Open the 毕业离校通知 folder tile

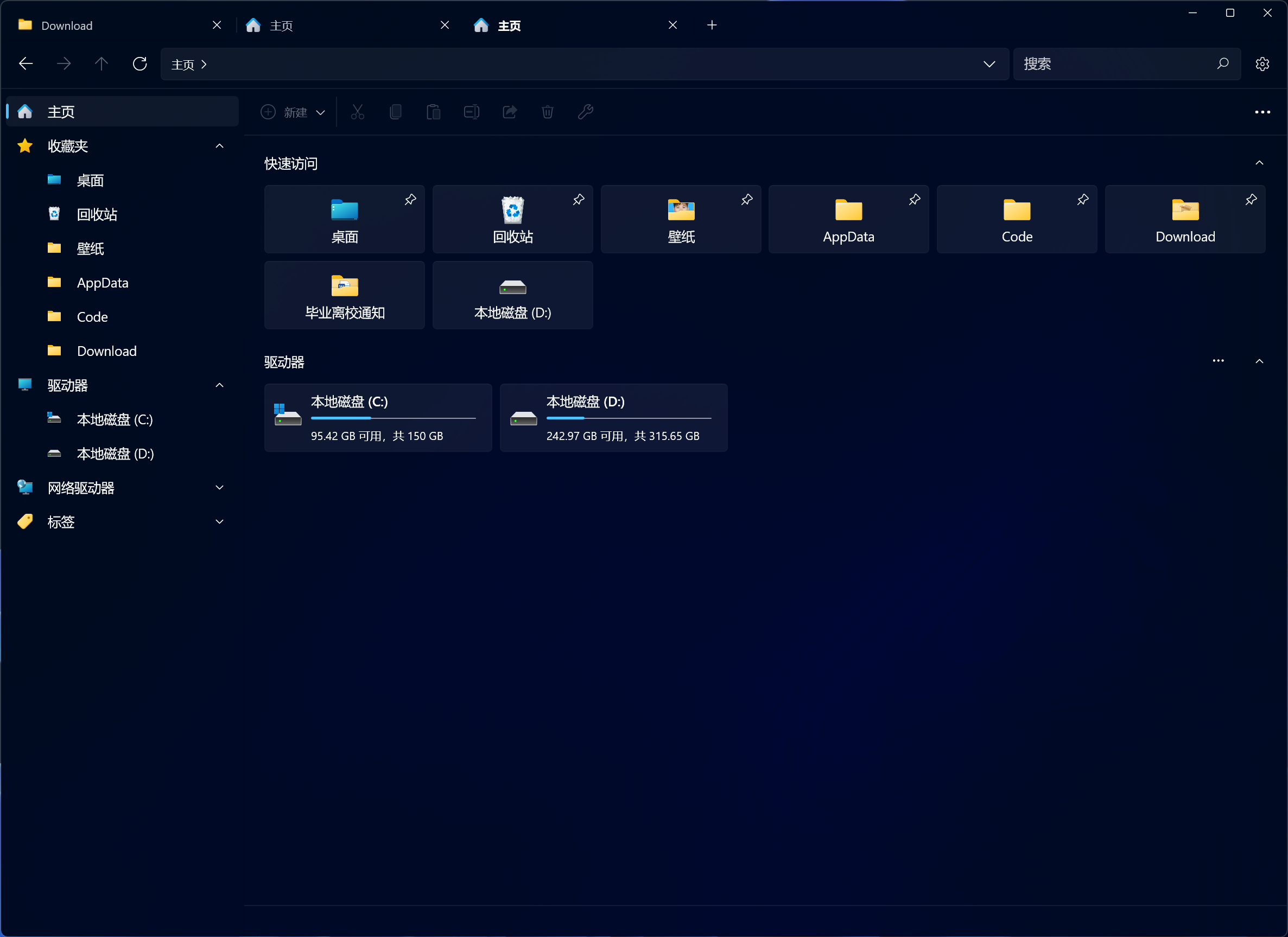click(344, 295)
